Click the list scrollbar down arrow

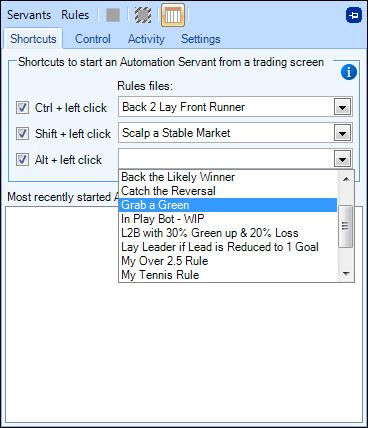pos(346,274)
